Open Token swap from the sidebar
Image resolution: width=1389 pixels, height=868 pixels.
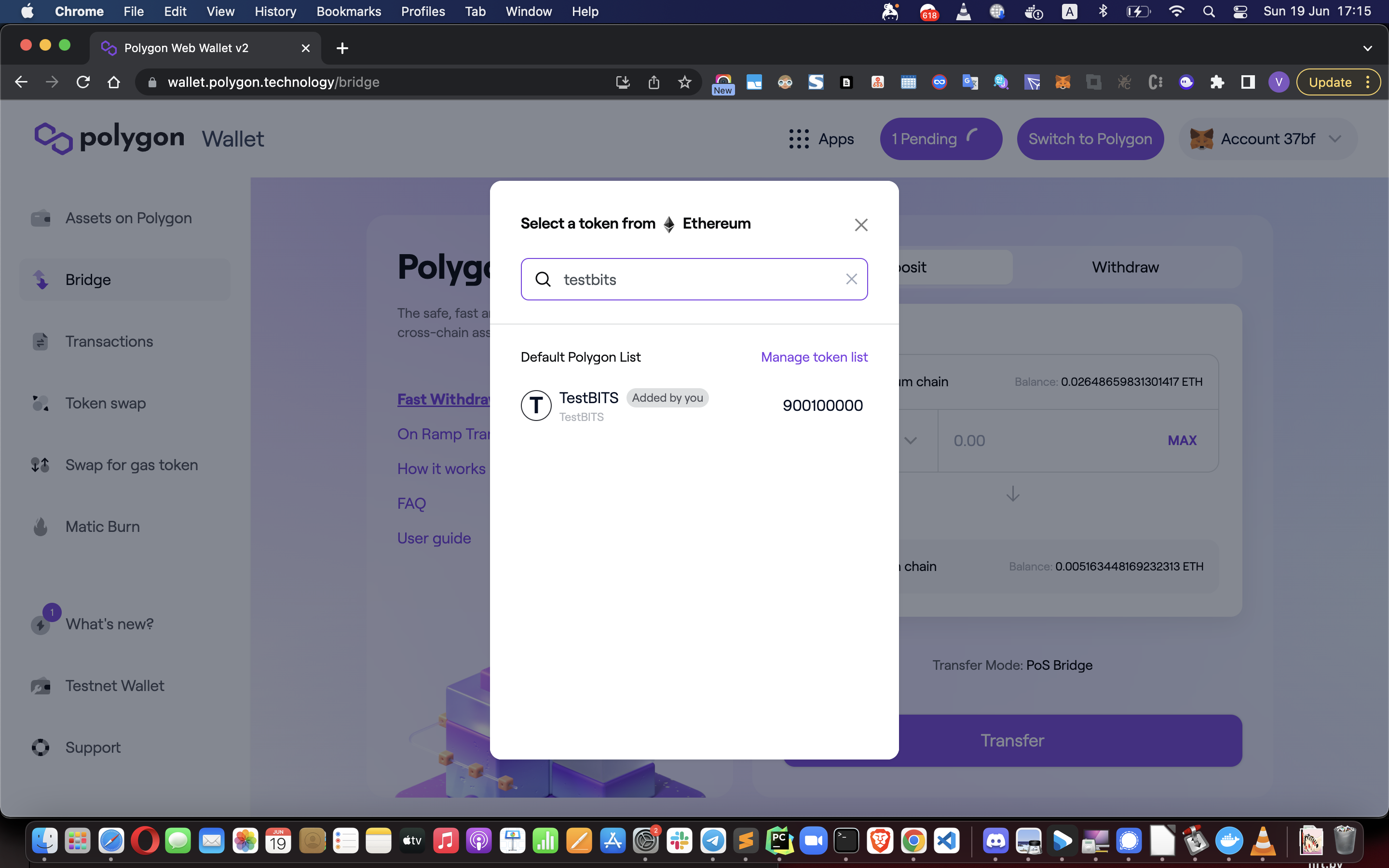click(x=106, y=403)
